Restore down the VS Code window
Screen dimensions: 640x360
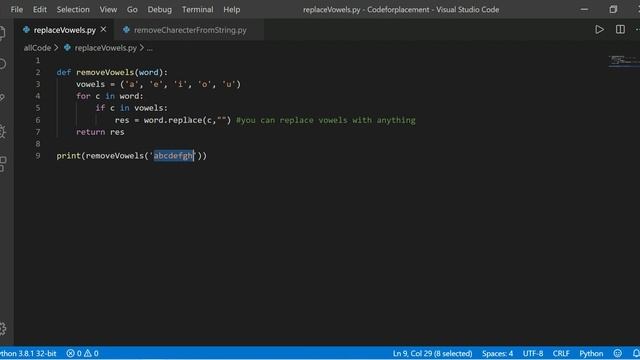(x=613, y=9)
